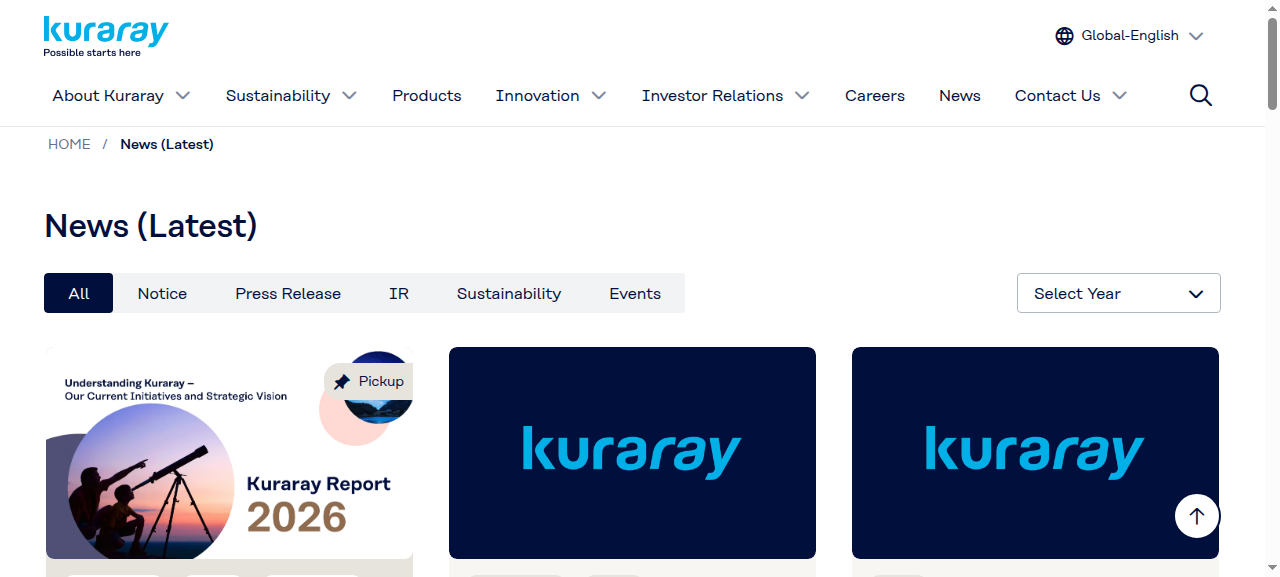Viewport: 1280px width, 577px height.
Task: Expand the Sustainability navigation menu
Action: pyautogui.click(x=291, y=96)
